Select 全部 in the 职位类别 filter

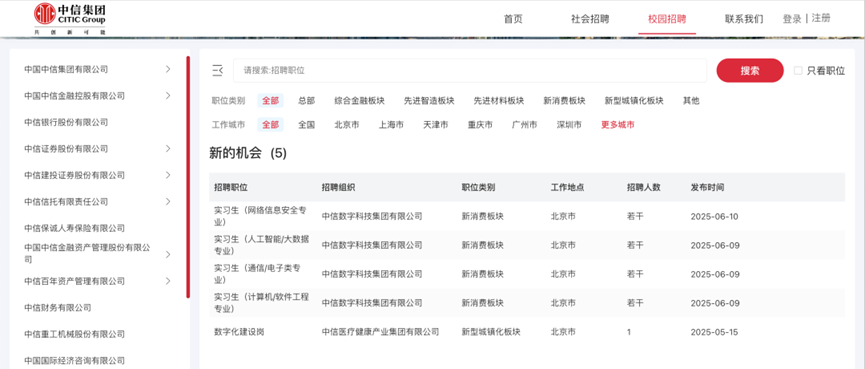pos(270,100)
